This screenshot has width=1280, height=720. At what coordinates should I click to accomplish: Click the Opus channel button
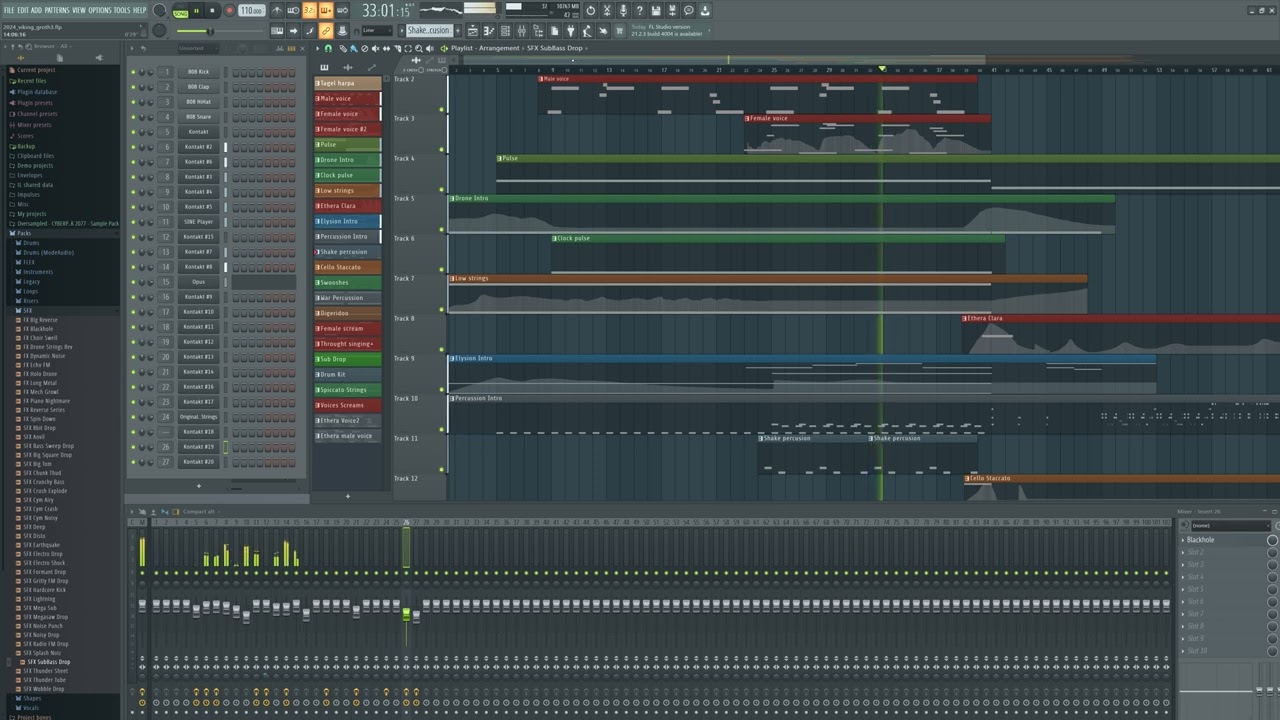198,282
